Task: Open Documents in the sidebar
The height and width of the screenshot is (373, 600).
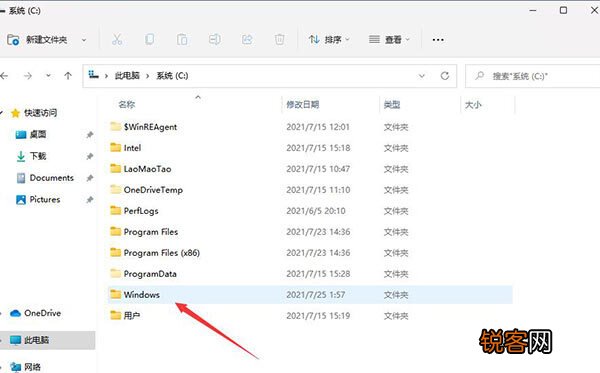Action: click(x=52, y=178)
